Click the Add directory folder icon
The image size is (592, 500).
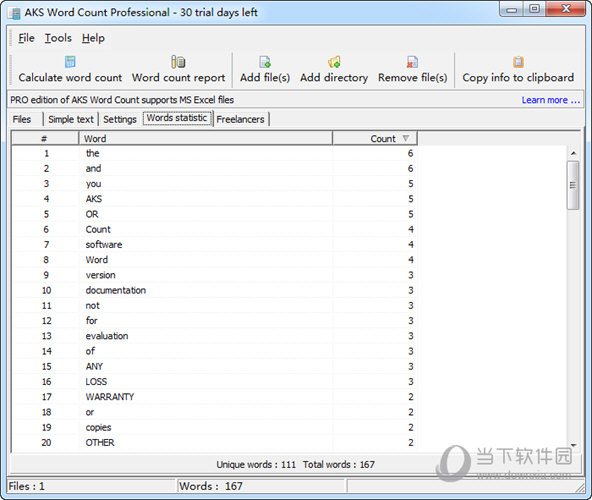click(334, 62)
